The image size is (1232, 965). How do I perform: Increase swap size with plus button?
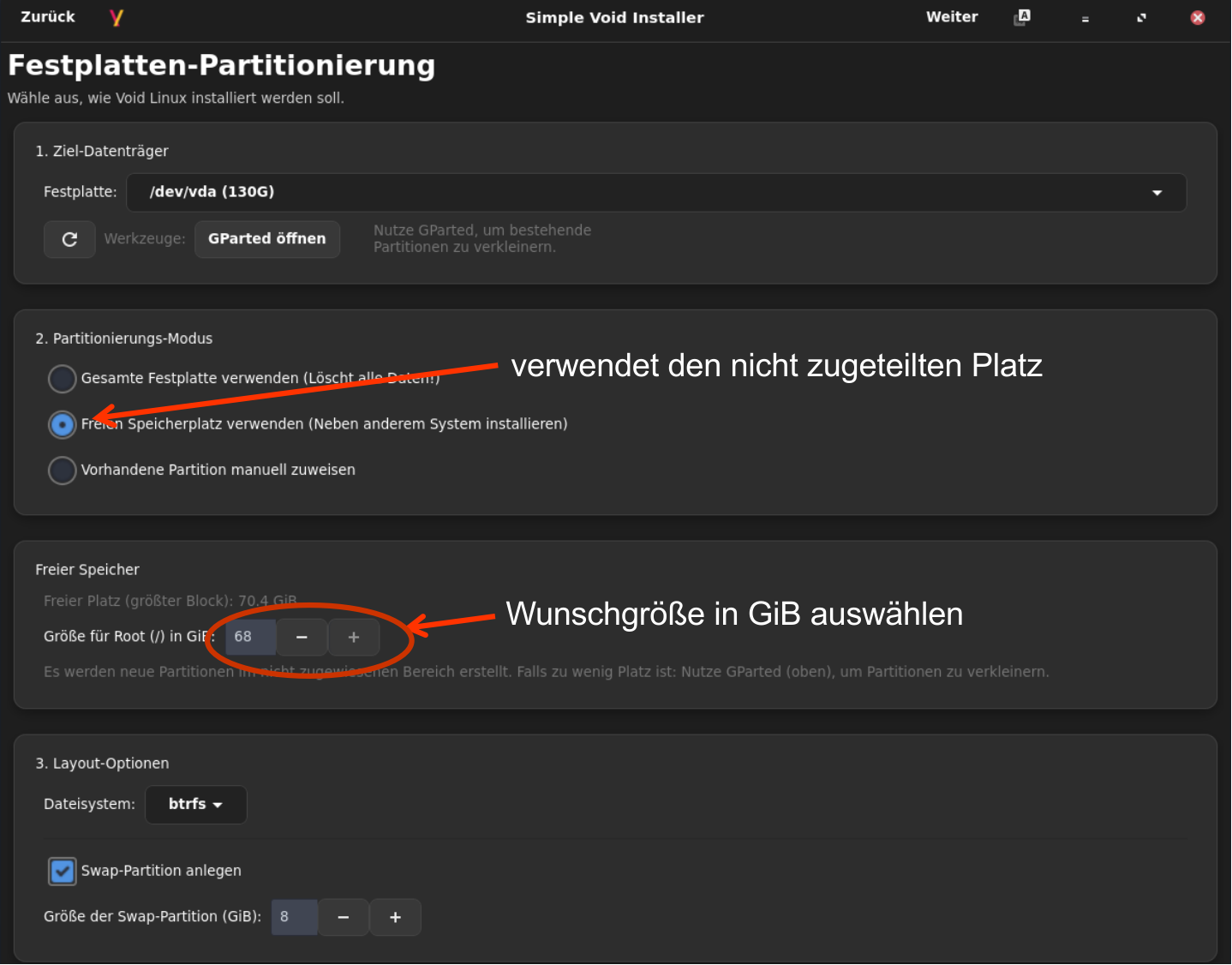(x=395, y=917)
